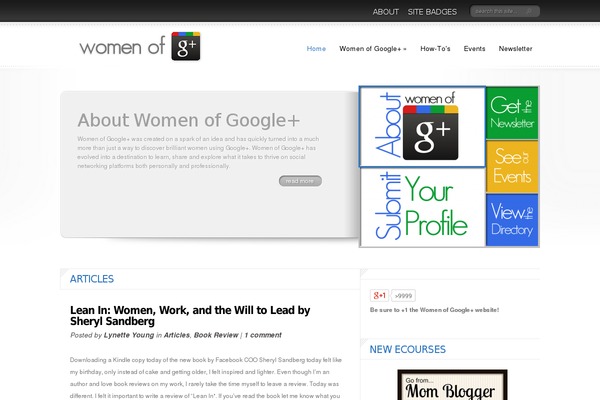Expand the Women of Google+ nav dropdown
Image resolution: width=600 pixels, height=400 pixels.
(x=373, y=49)
